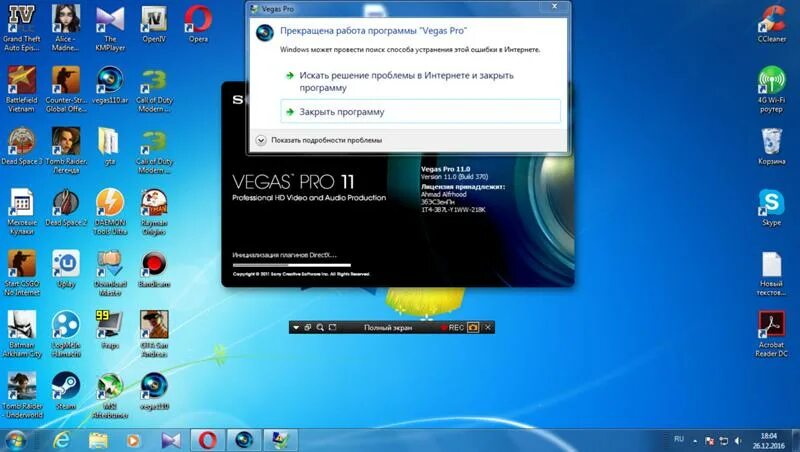Select Корзина recycle bin icon
This screenshot has height=452, width=800.
click(771, 146)
